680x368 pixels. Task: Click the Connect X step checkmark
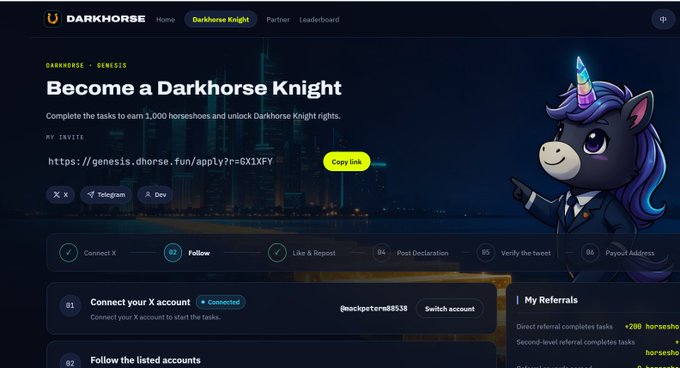pos(69,253)
